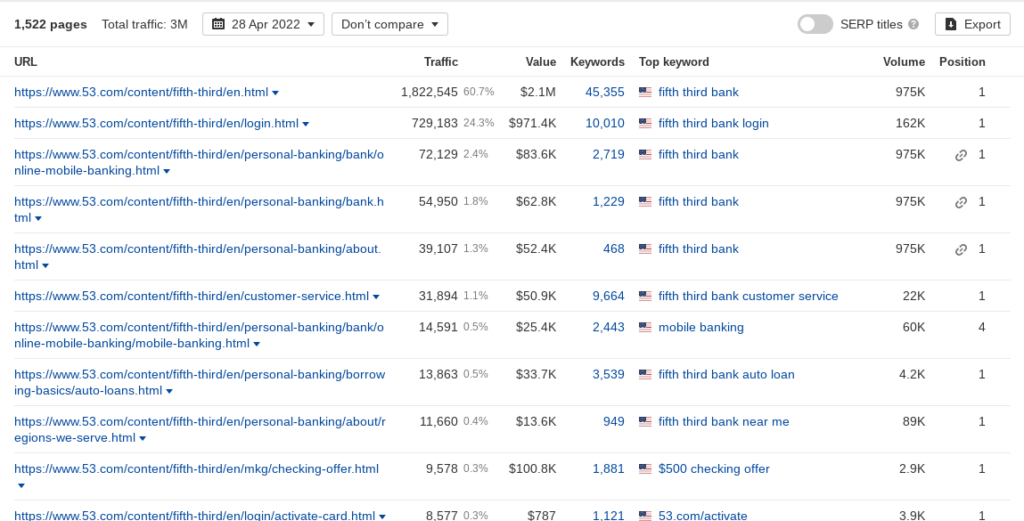Open the Don't compare dropdown
1024x521 pixels.
click(390, 24)
